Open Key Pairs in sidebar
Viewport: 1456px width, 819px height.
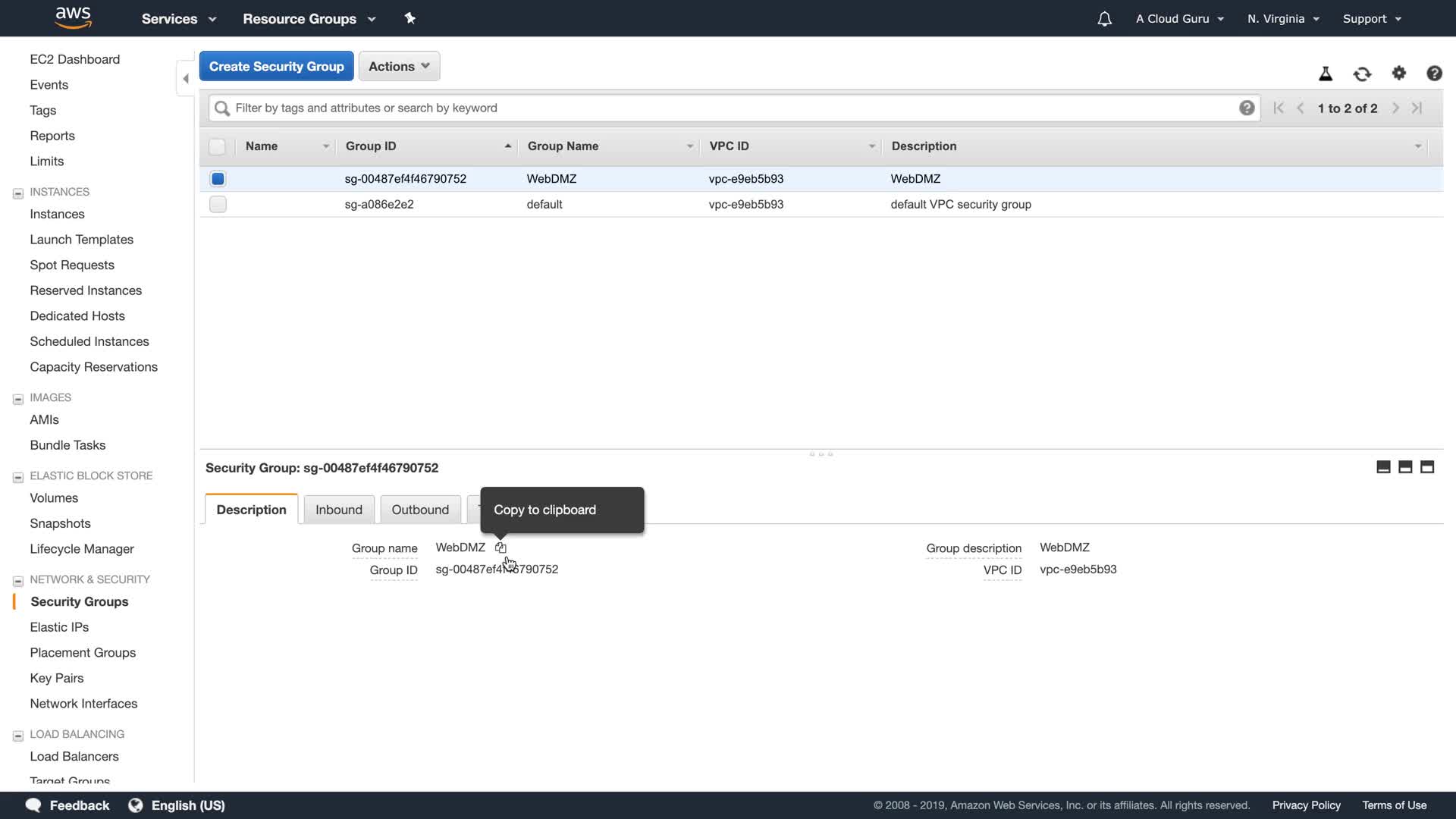pyautogui.click(x=57, y=678)
